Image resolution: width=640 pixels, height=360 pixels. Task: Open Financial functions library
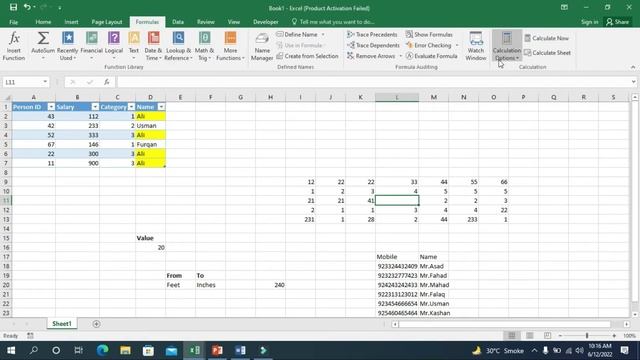coord(91,46)
